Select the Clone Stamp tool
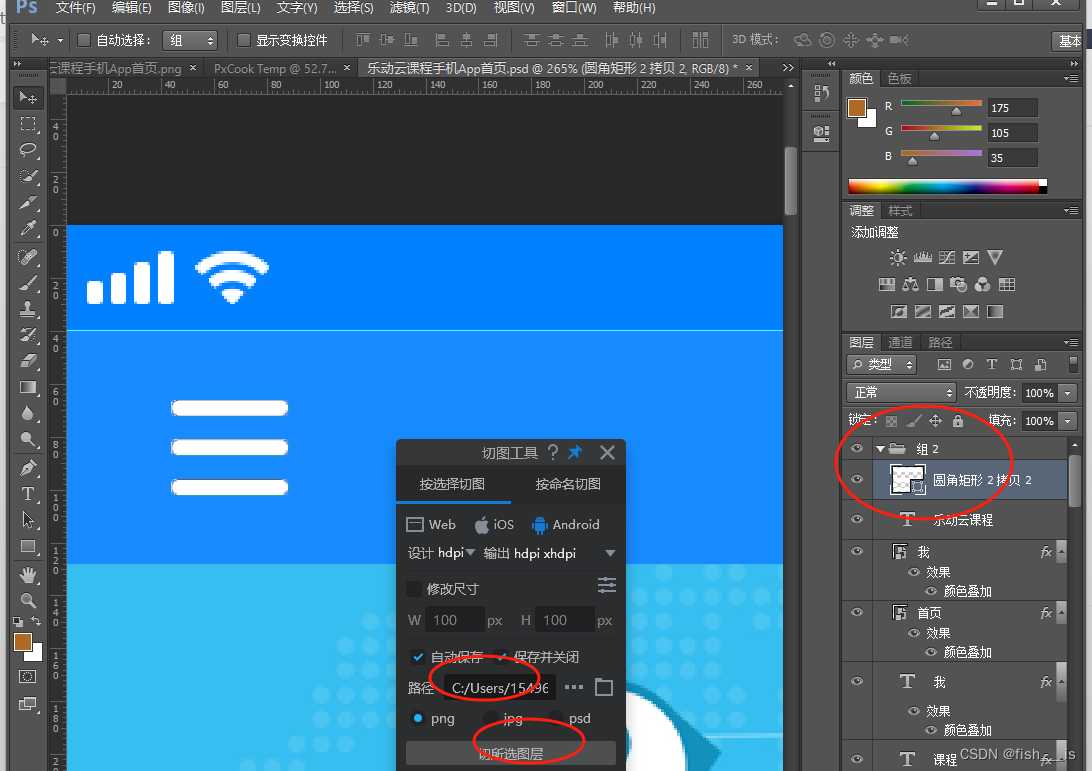The image size is (1092, 771). (28, 309)
